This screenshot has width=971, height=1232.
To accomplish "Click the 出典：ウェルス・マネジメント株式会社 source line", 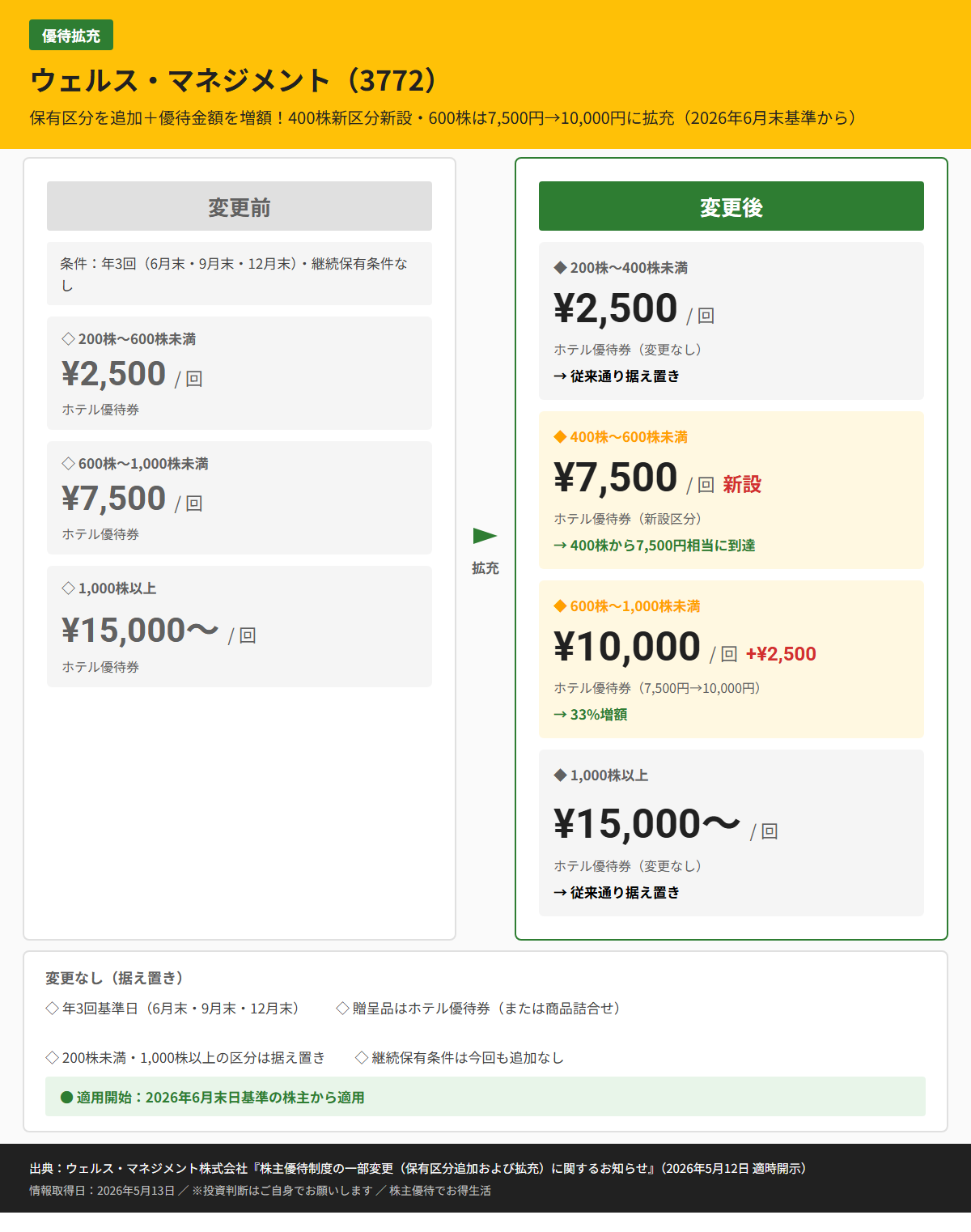I will point(421,1169).
